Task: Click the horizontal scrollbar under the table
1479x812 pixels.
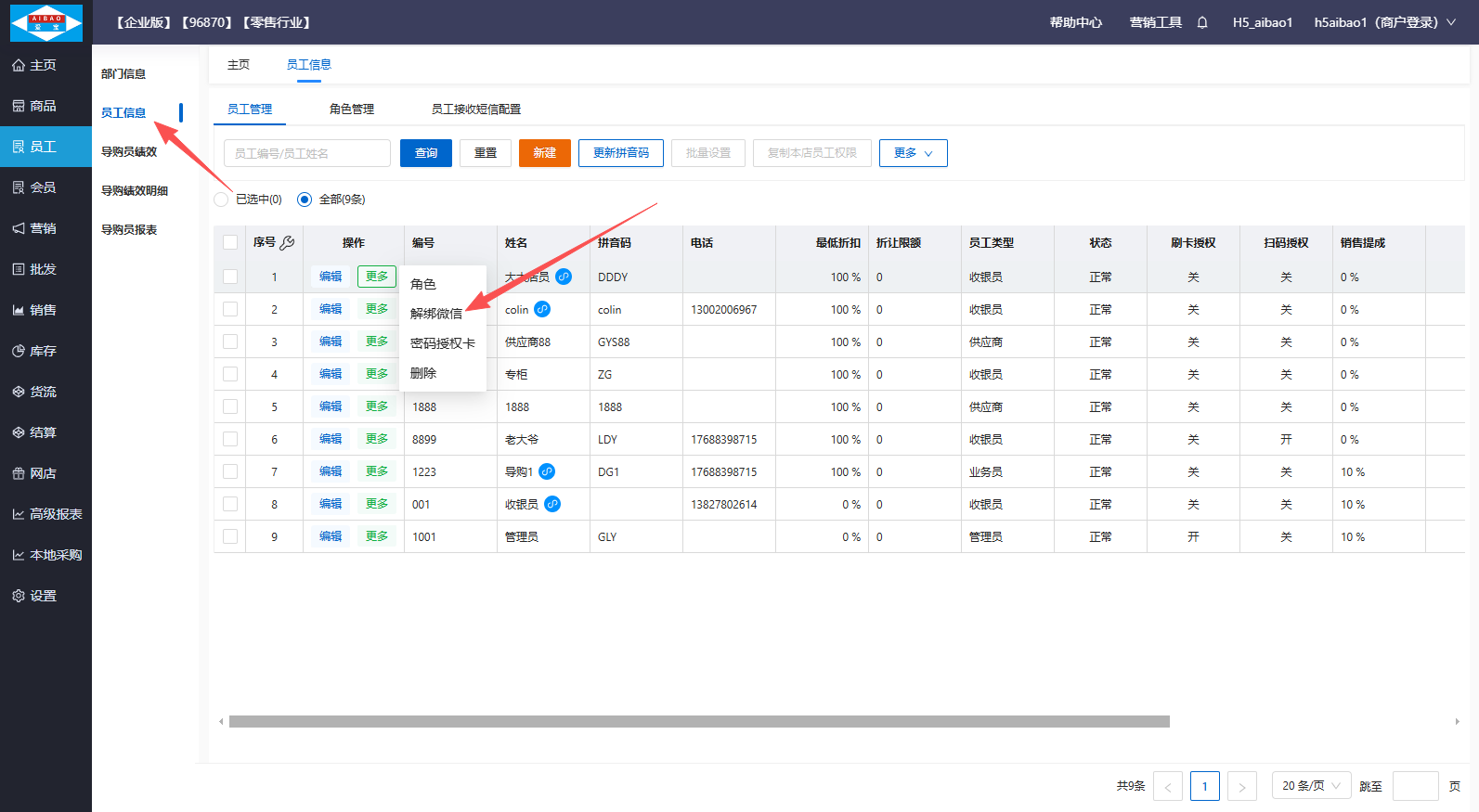Action: (x=698, y=721)
